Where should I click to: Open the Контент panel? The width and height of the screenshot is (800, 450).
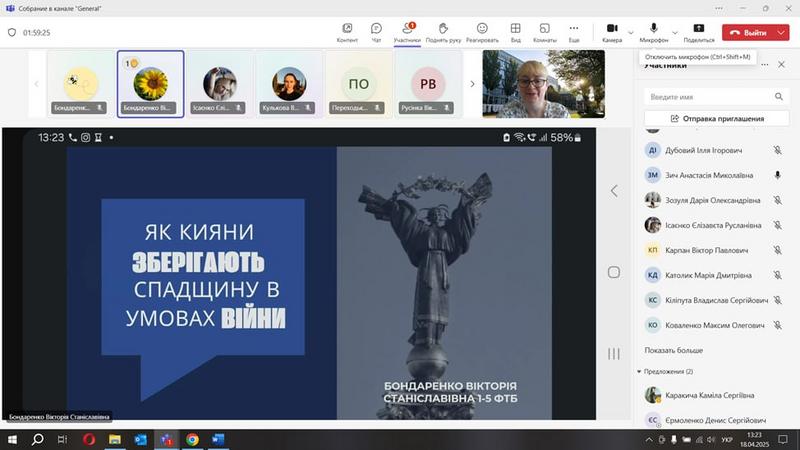tap(347, 33)
